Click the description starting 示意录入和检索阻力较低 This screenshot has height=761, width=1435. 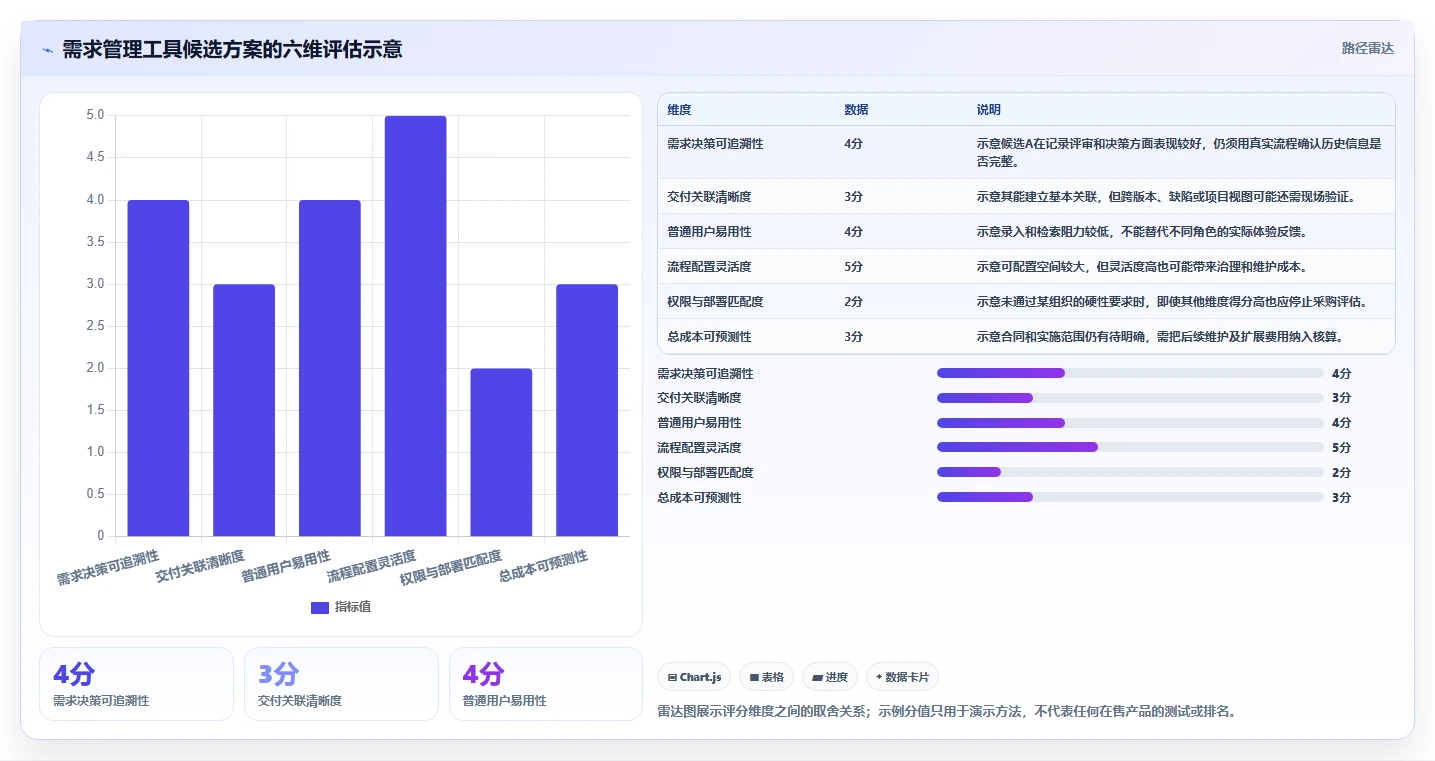(x=1142, y=232)
